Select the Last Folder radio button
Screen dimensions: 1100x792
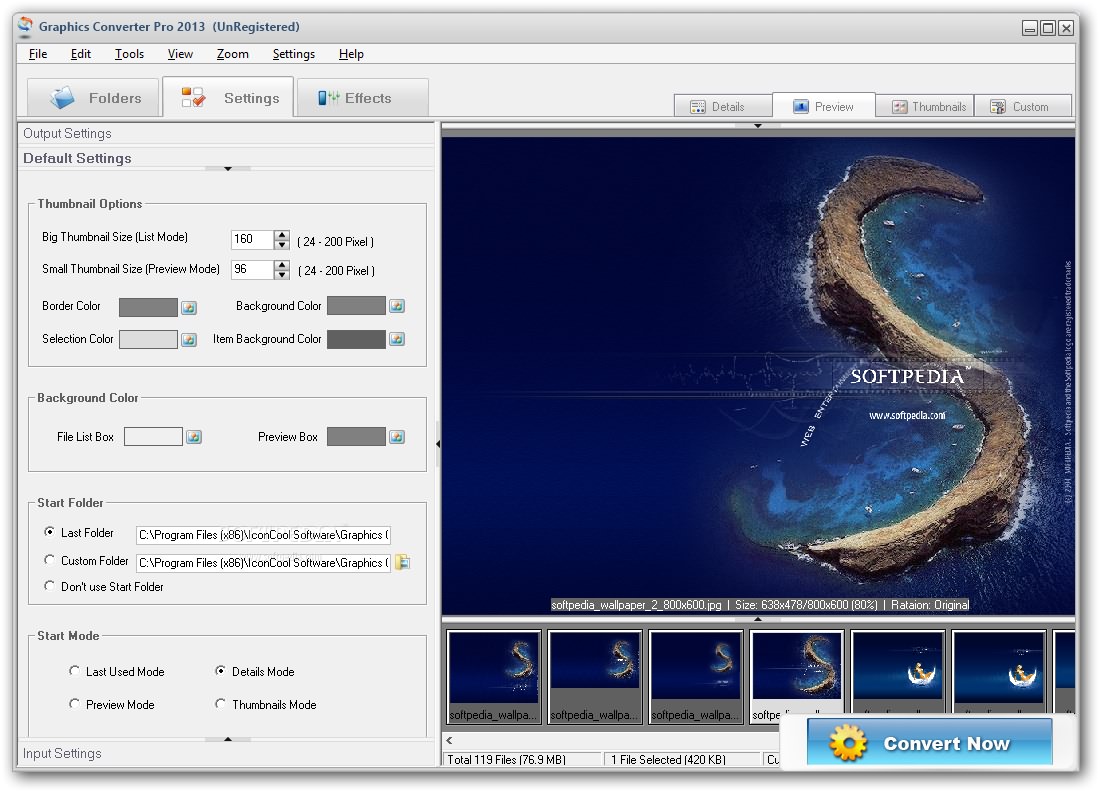coord(49,532)
